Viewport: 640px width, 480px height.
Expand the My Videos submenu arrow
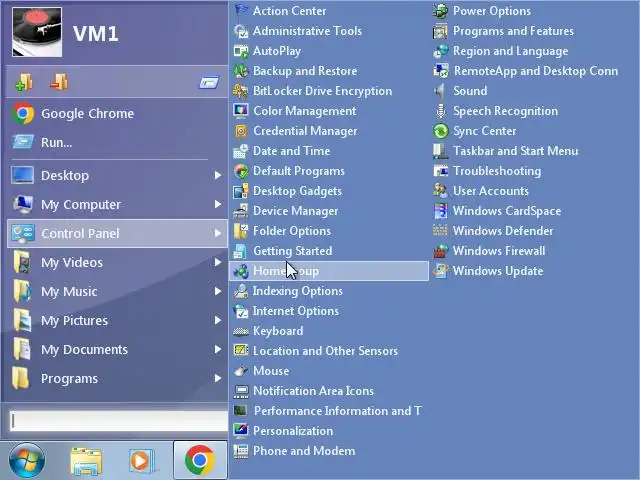(x=218, y=262)
